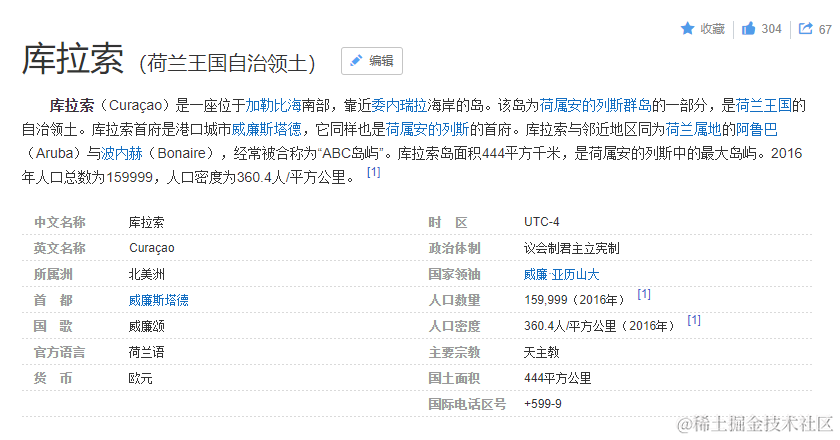Open the 荷属安的列斯群岛 link
The image size is (840, 440).
coord(595,105)
